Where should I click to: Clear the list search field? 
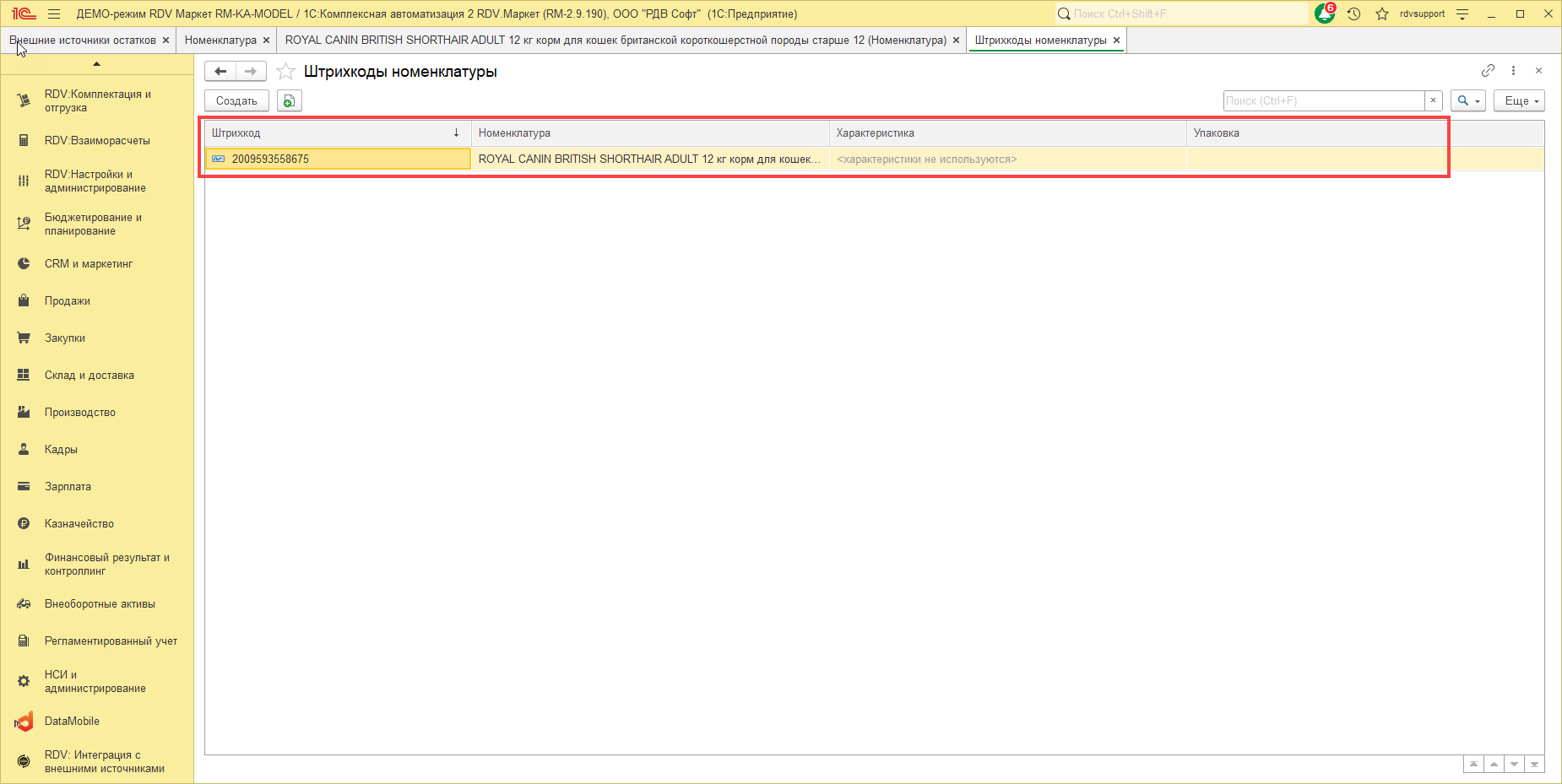(1433, 100)
